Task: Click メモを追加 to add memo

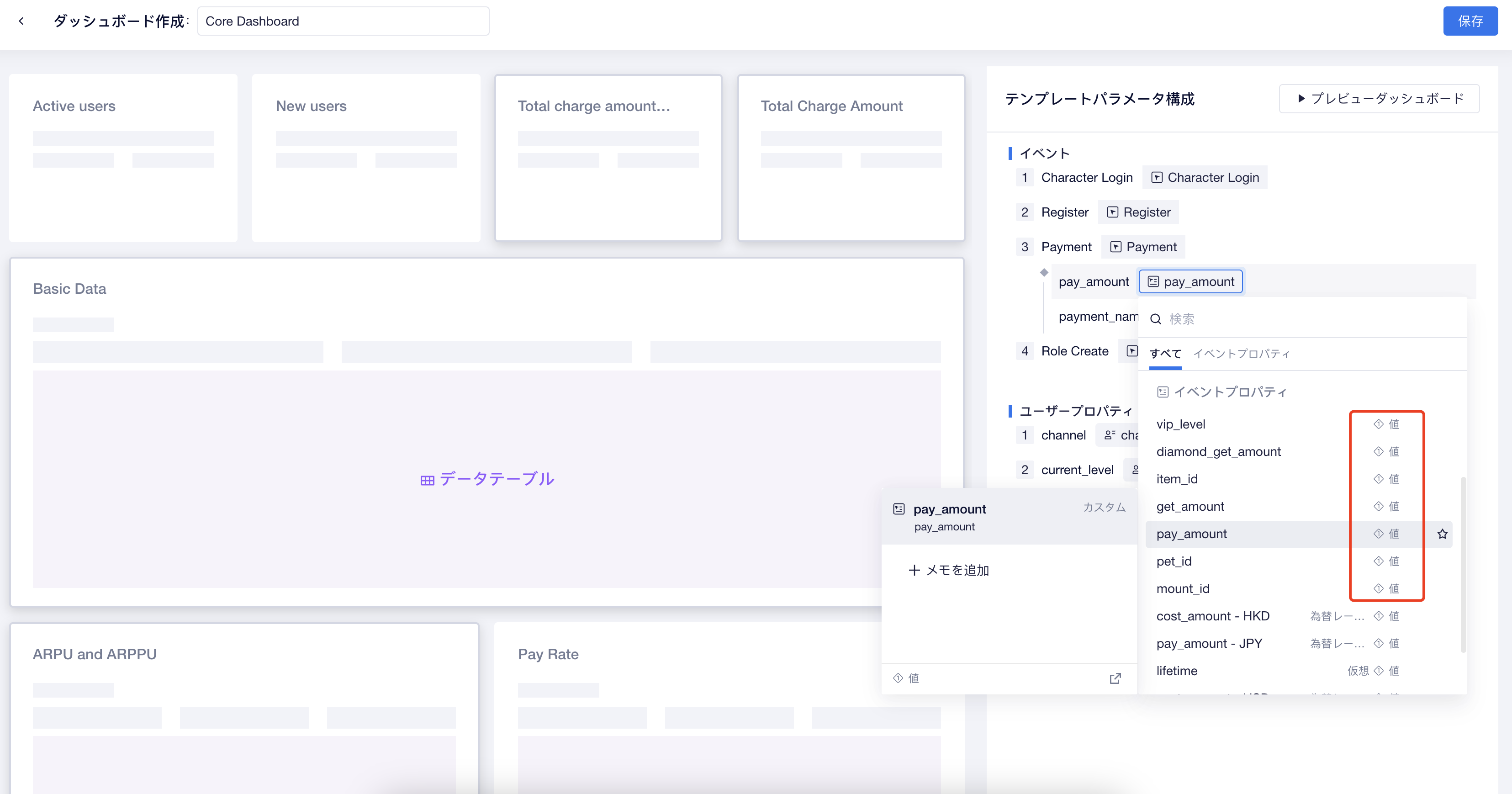Action: click(x=948, y=571)
